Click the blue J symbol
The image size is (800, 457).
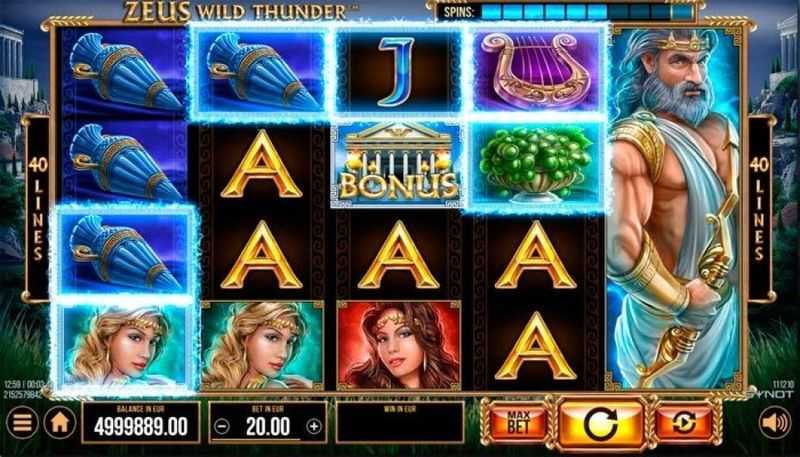point(396,70)
